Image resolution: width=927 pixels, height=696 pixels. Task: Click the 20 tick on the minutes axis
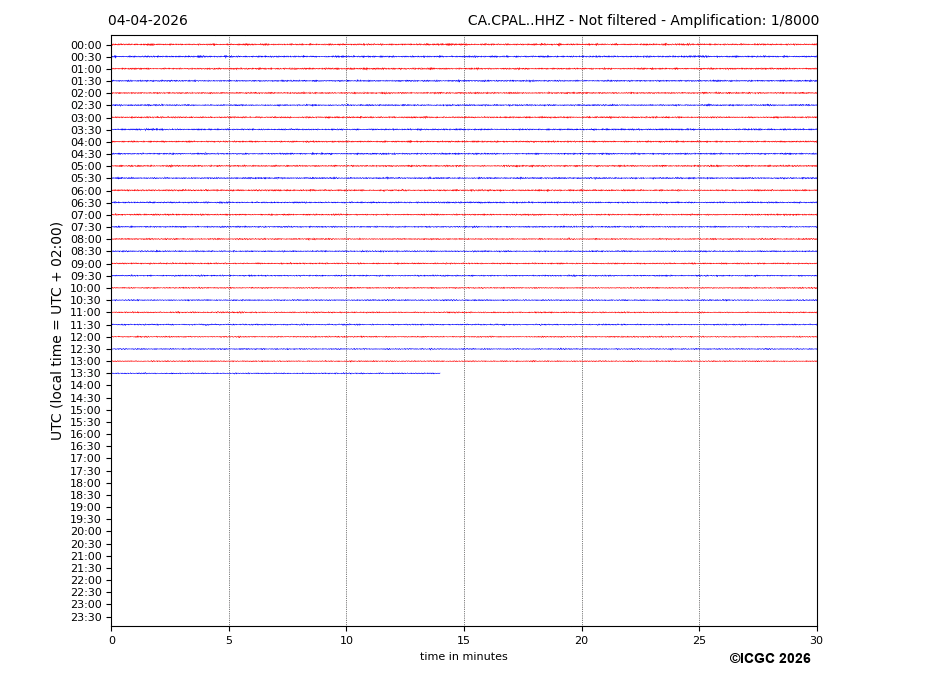pyautogui.click(x=581, y=640)
